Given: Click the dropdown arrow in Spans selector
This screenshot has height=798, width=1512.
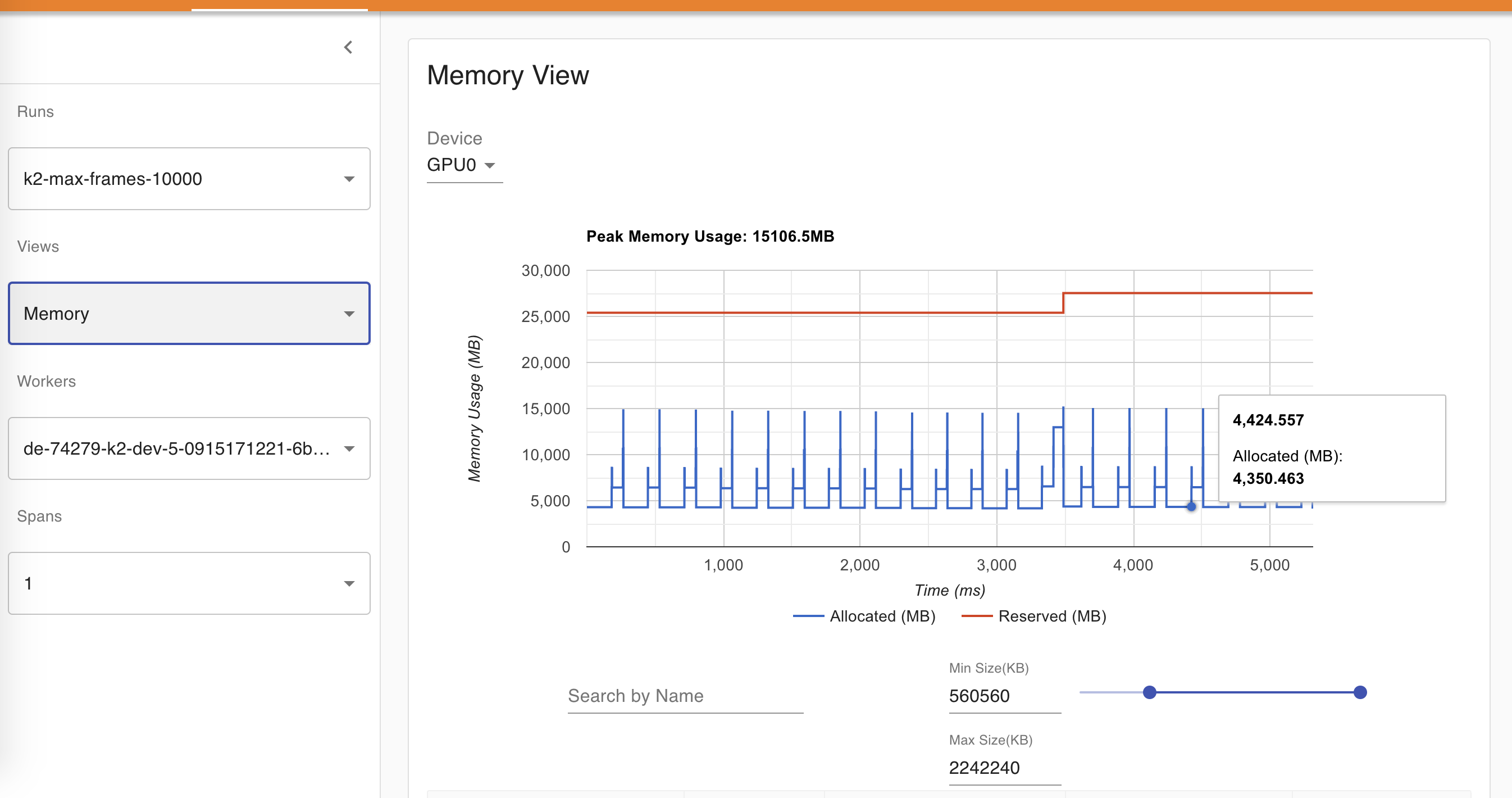Looking at the screenshot, I should [349, 583].
